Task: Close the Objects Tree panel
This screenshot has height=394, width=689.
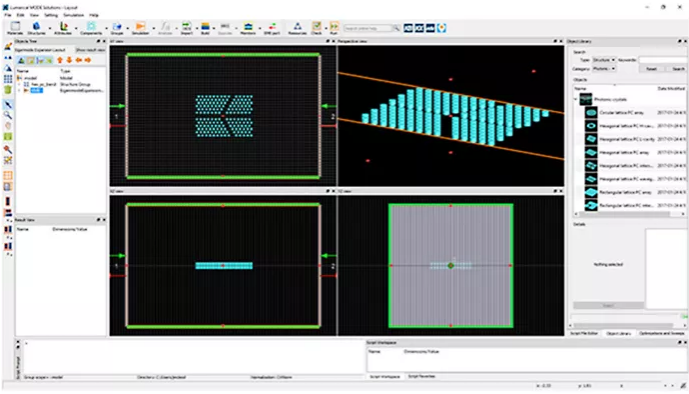Action: click(x=105, y=41)
